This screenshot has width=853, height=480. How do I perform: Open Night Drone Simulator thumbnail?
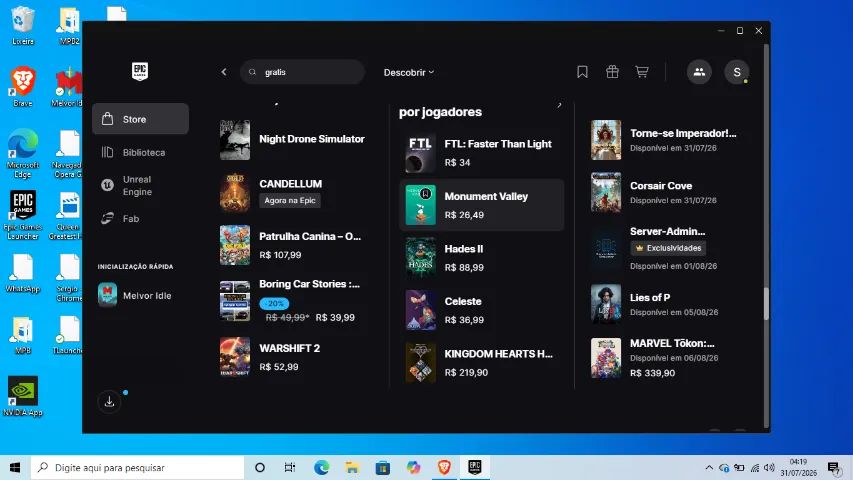[234, 140]
